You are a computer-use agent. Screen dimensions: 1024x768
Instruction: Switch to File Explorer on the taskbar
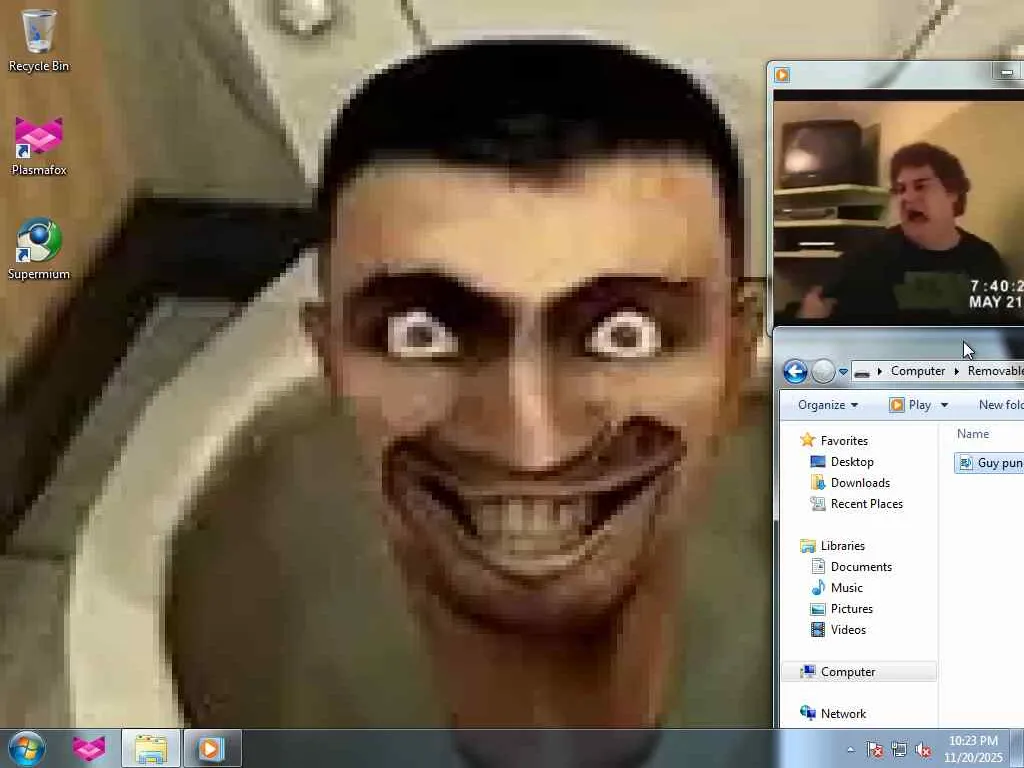(x=151, y=748)
